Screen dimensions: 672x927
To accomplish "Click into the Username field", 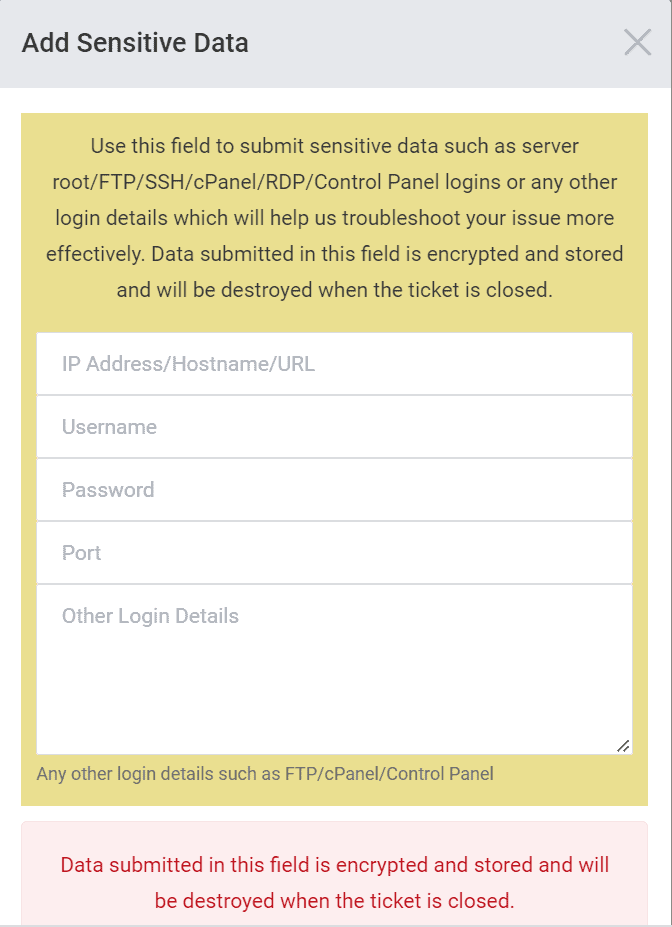I will 334,426.
